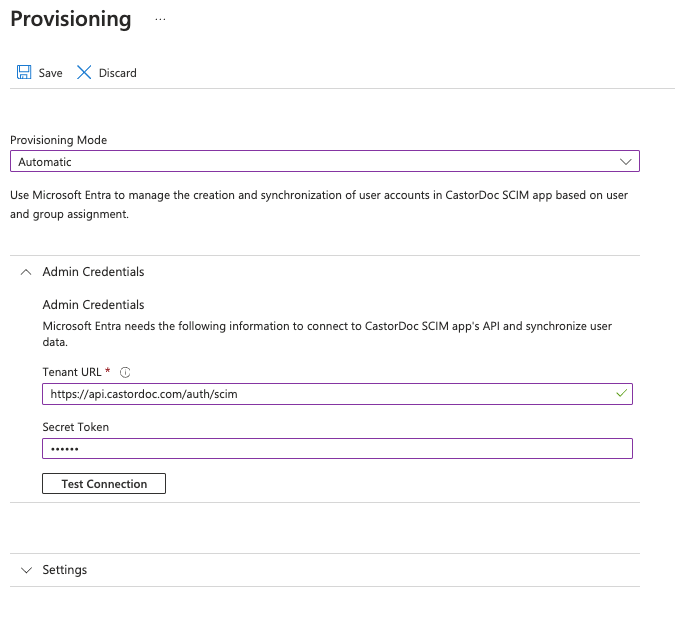Click the Save label in toolbar
Image resolution: width=675 pixels, height=636 pixels.
(50, 73)
